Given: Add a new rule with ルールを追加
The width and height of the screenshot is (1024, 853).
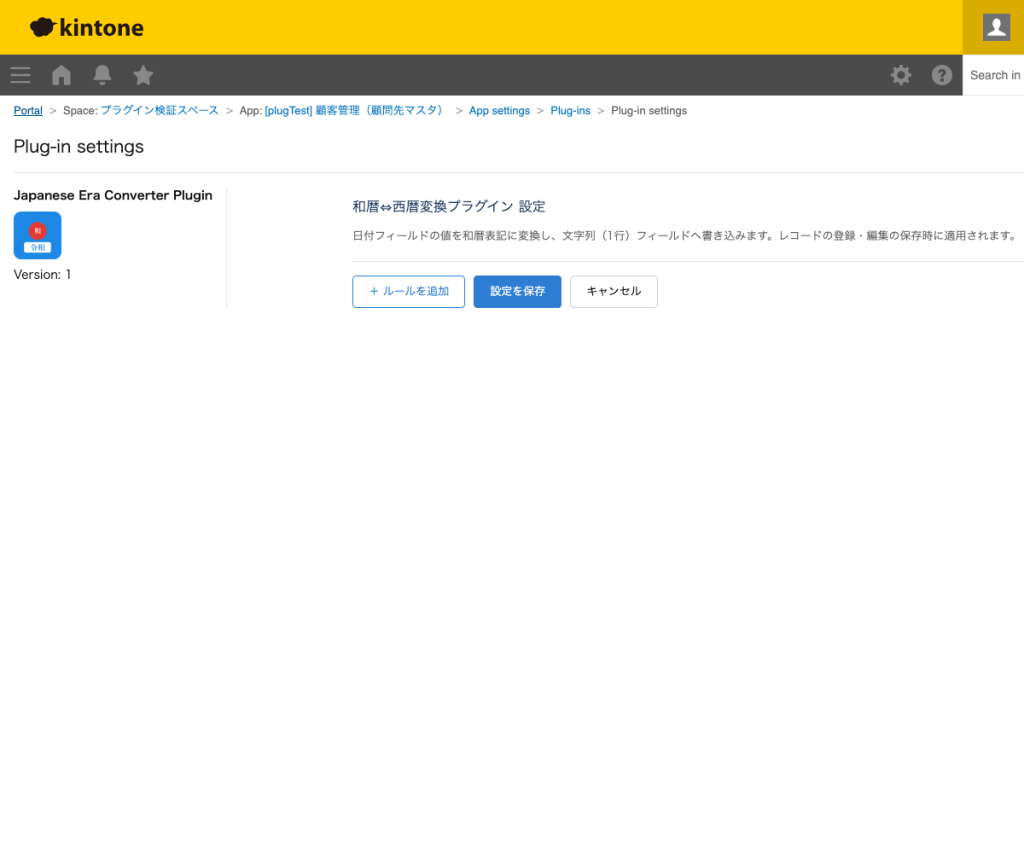Looking at the screenshot, I should [408, 291].
